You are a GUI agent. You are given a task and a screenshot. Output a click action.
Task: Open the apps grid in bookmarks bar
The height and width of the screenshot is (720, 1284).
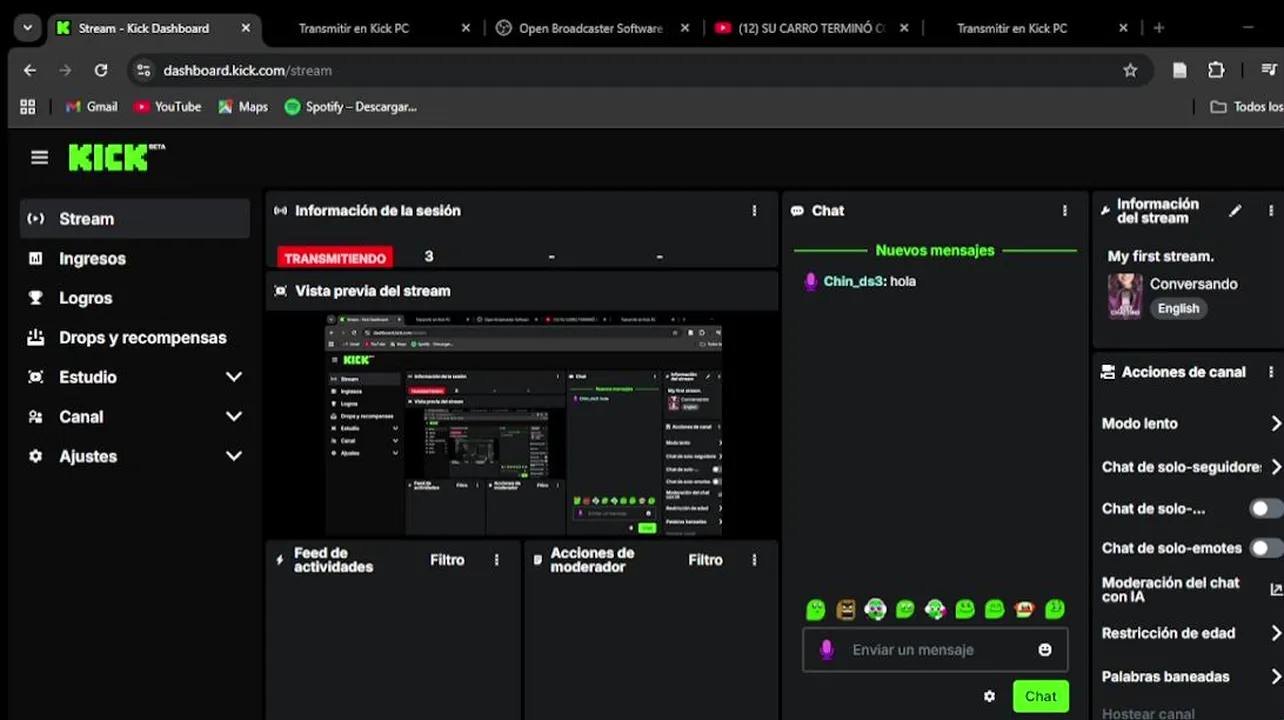pos(28,107)
